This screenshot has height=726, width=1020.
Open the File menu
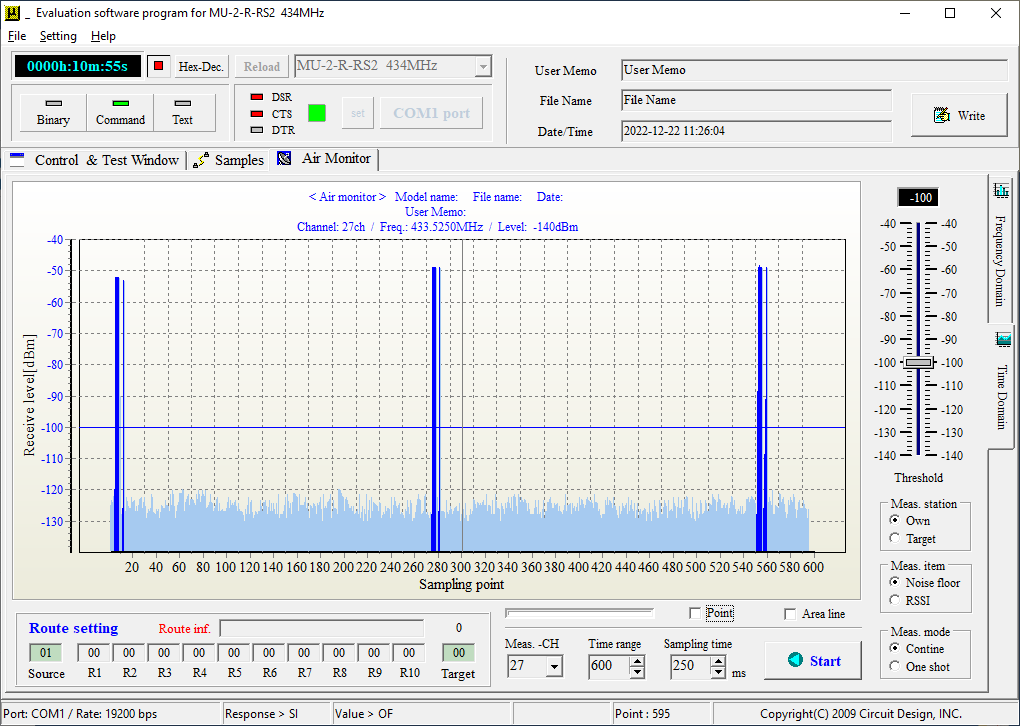(17, 36)
